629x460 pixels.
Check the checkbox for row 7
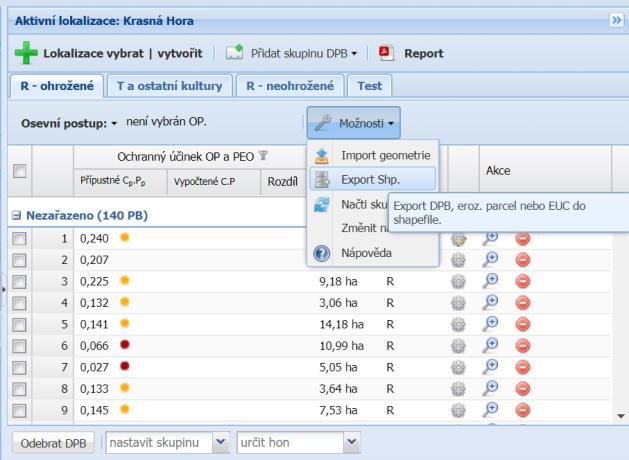(x=19, y=367)
